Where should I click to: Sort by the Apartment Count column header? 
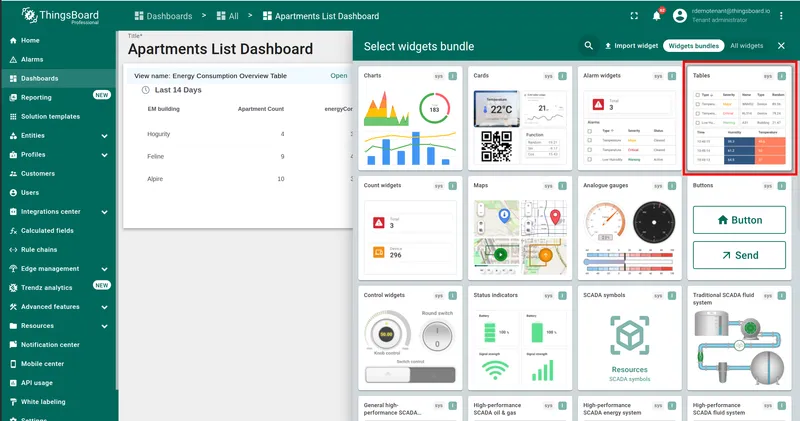pyautogui.click(x=261, y=109)
